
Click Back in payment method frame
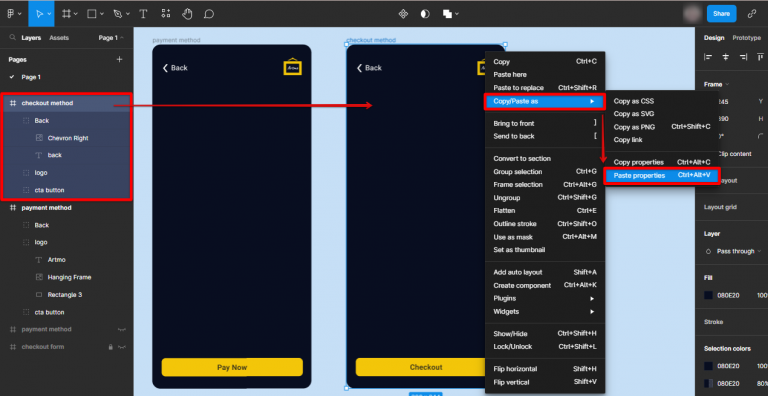(175, 68)
